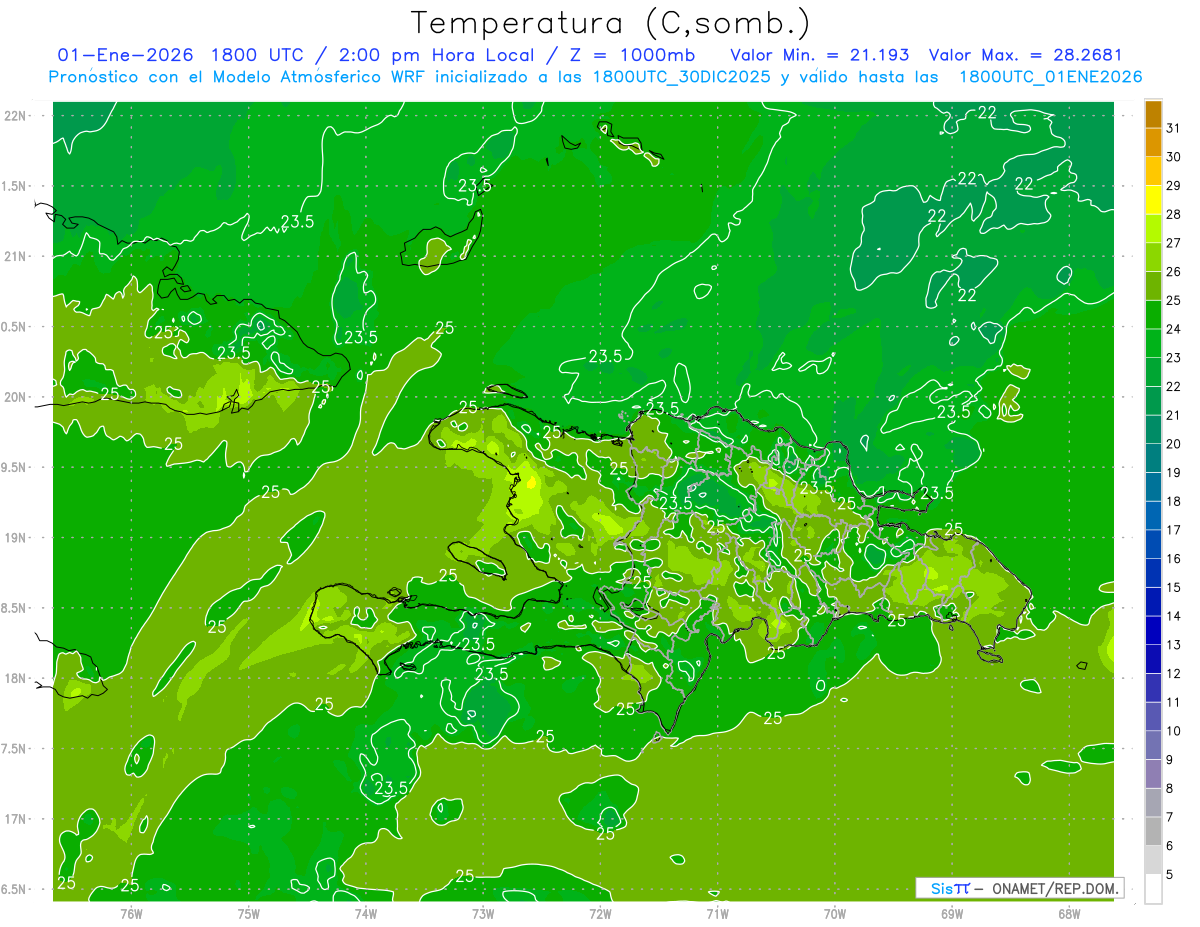Screen dimensions: 1200x927
Task: Click the 75W longitude axis label
Action: [x=248, y=913]
